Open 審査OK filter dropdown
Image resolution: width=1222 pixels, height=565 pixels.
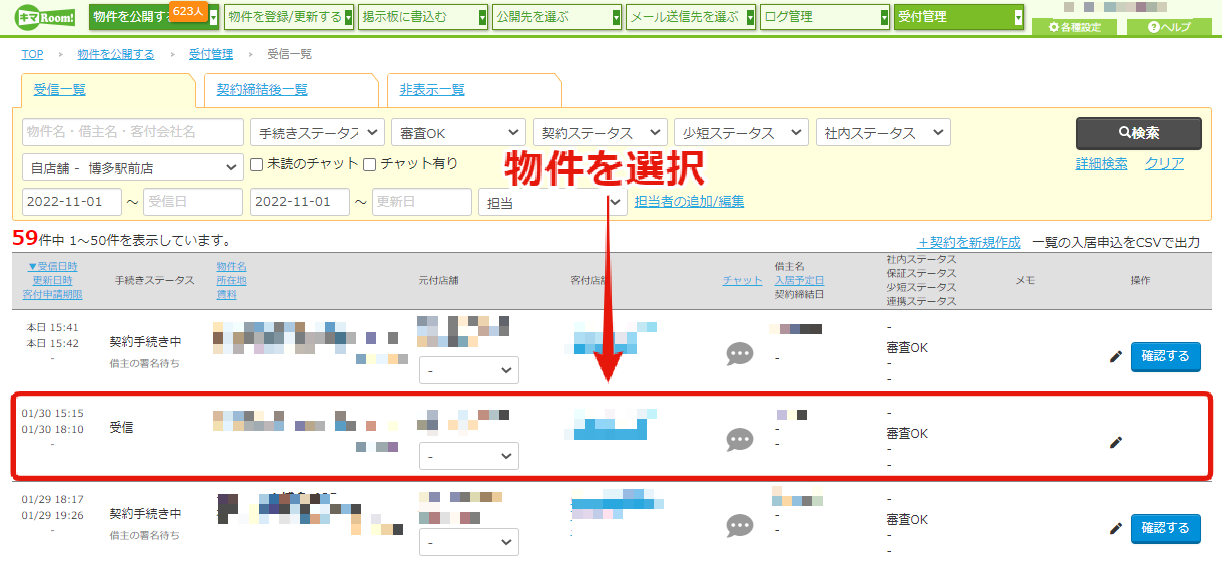[458, 133]
